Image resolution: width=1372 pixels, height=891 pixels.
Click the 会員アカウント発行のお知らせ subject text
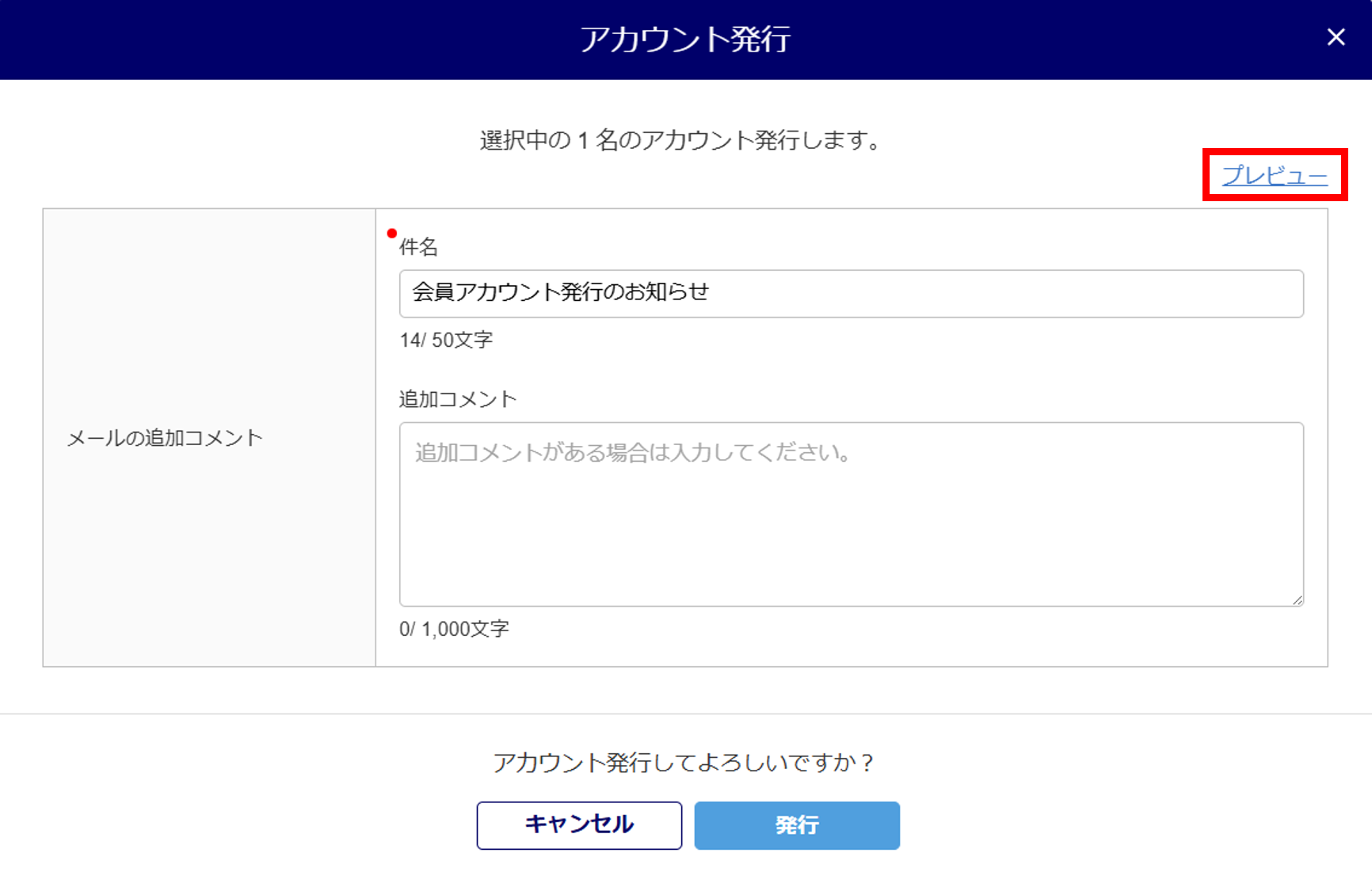pyautogui.click(x=560, y=292)
